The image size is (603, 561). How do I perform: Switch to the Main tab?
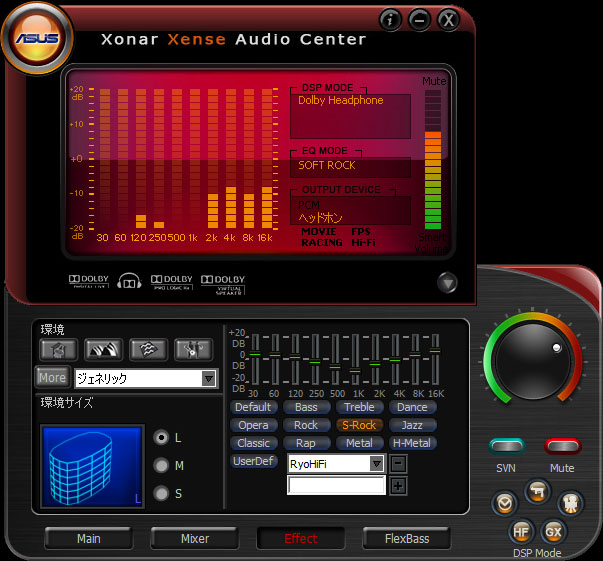pos(89,538)
